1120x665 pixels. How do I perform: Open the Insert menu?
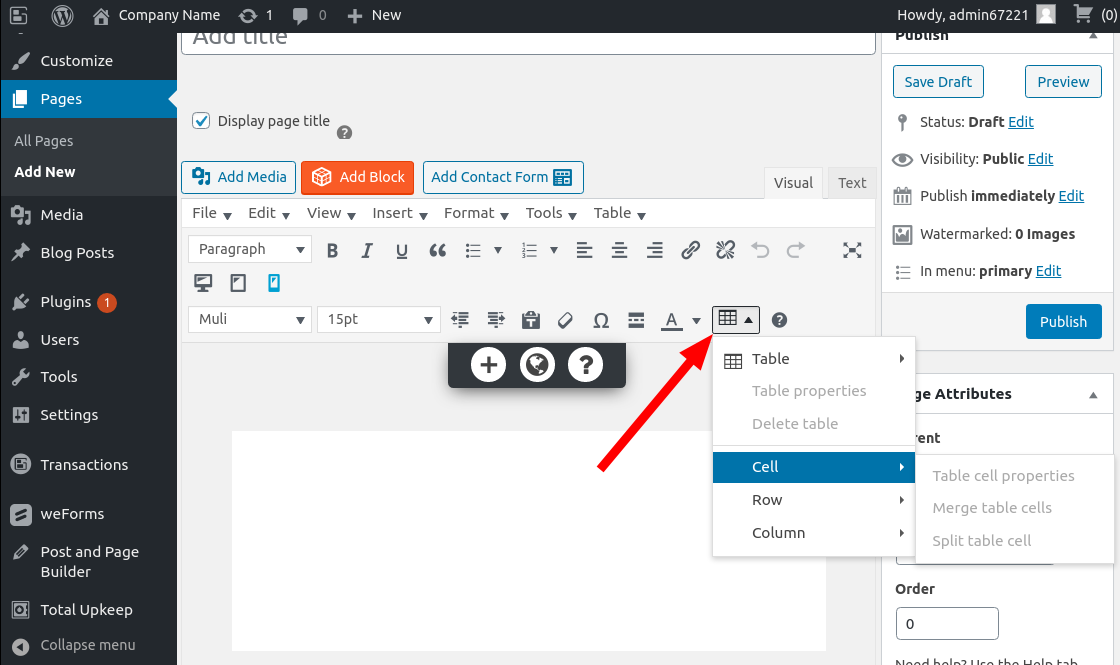point(399,213)
